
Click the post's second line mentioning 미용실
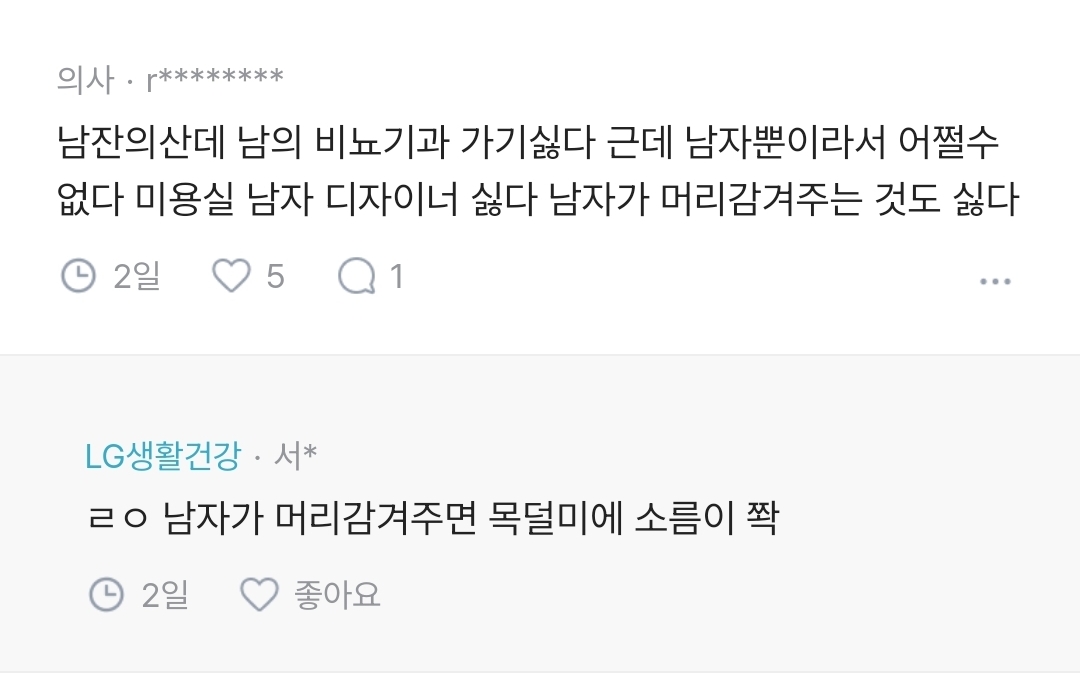point(537,200)
